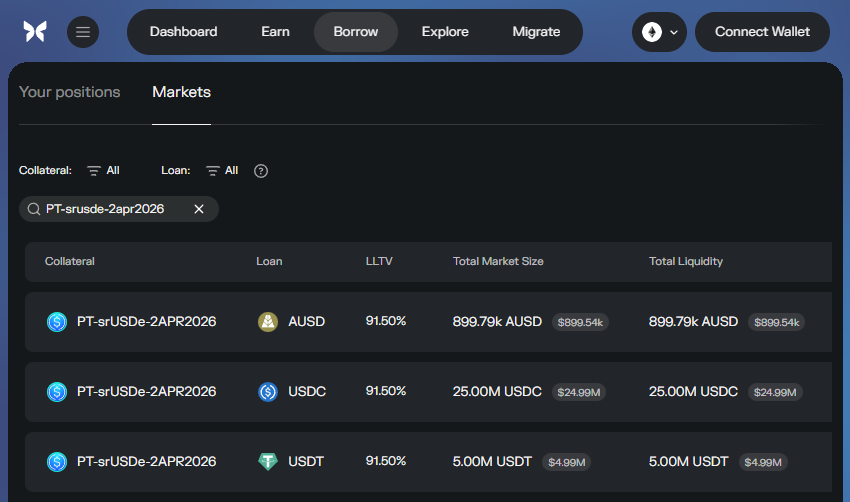The width and height of the screenshot is (850, 502).
Task: Sort by the Collateral column header
Action: [x=69, y=261]
